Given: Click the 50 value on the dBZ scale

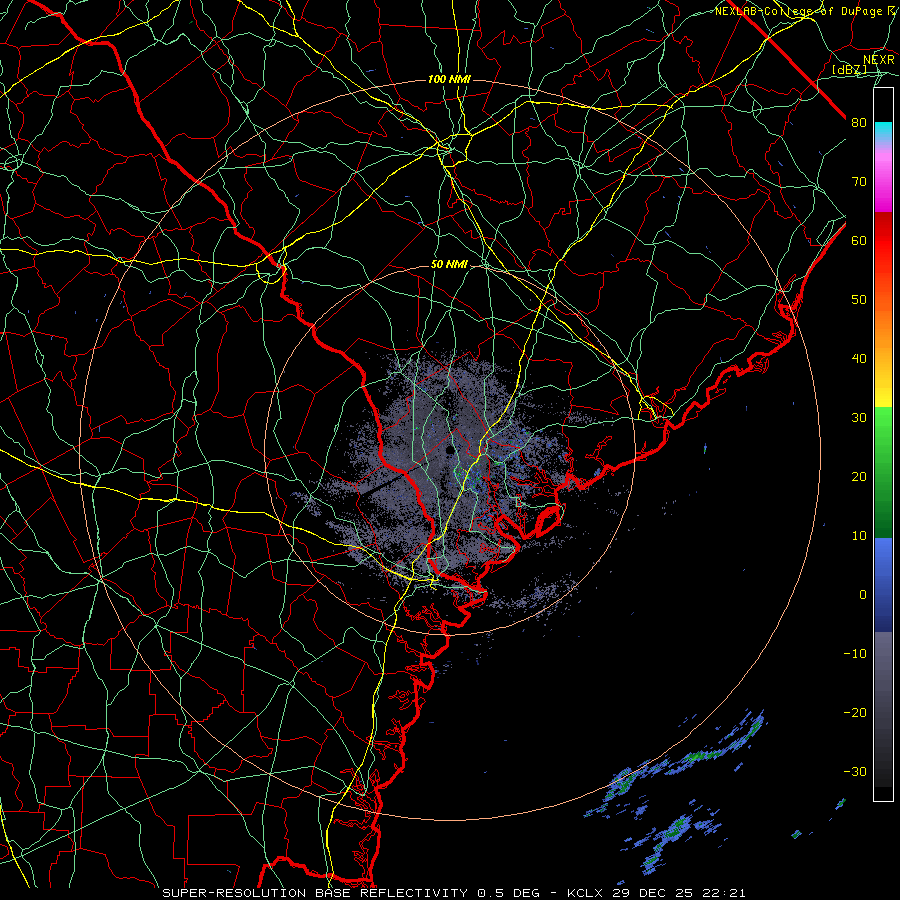Looking at the screenshot, I should click(x=859, y=300).
